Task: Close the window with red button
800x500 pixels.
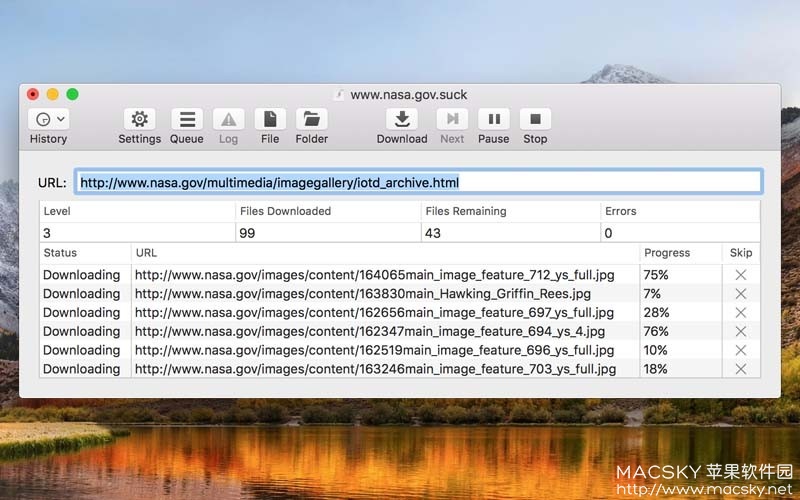Action: [x=33, y=94]
